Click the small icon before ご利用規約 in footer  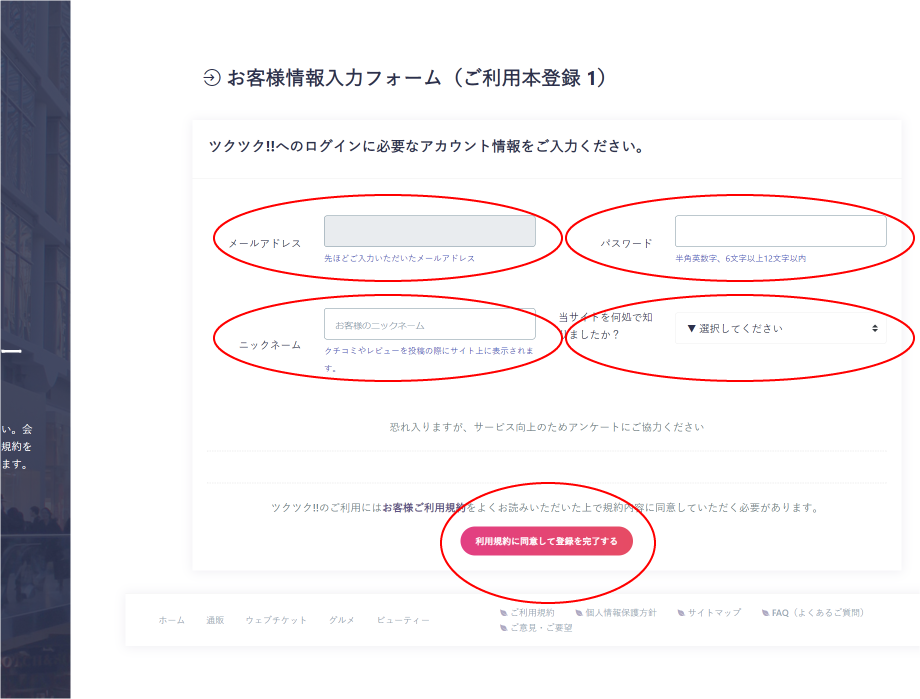(x=503, y=613)
